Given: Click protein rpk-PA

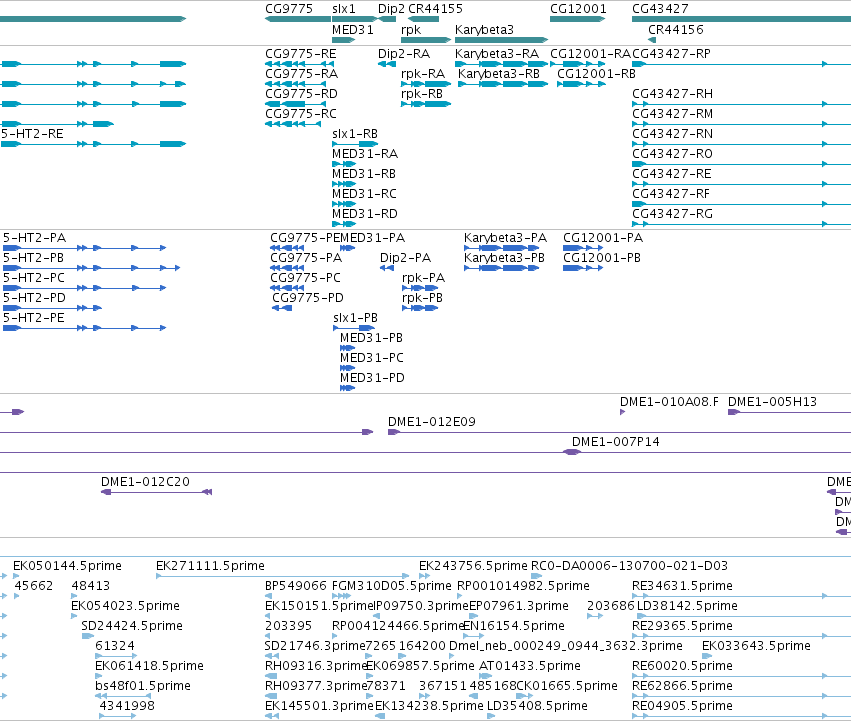Looking at the screenshot, I should coord(423,278).
